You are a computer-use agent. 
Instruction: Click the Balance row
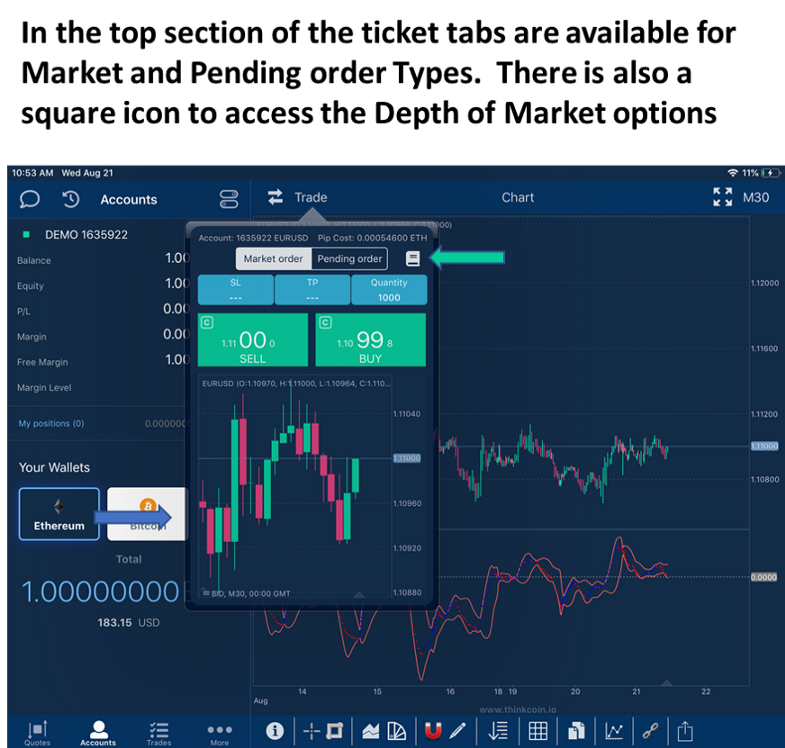[103, 259]
